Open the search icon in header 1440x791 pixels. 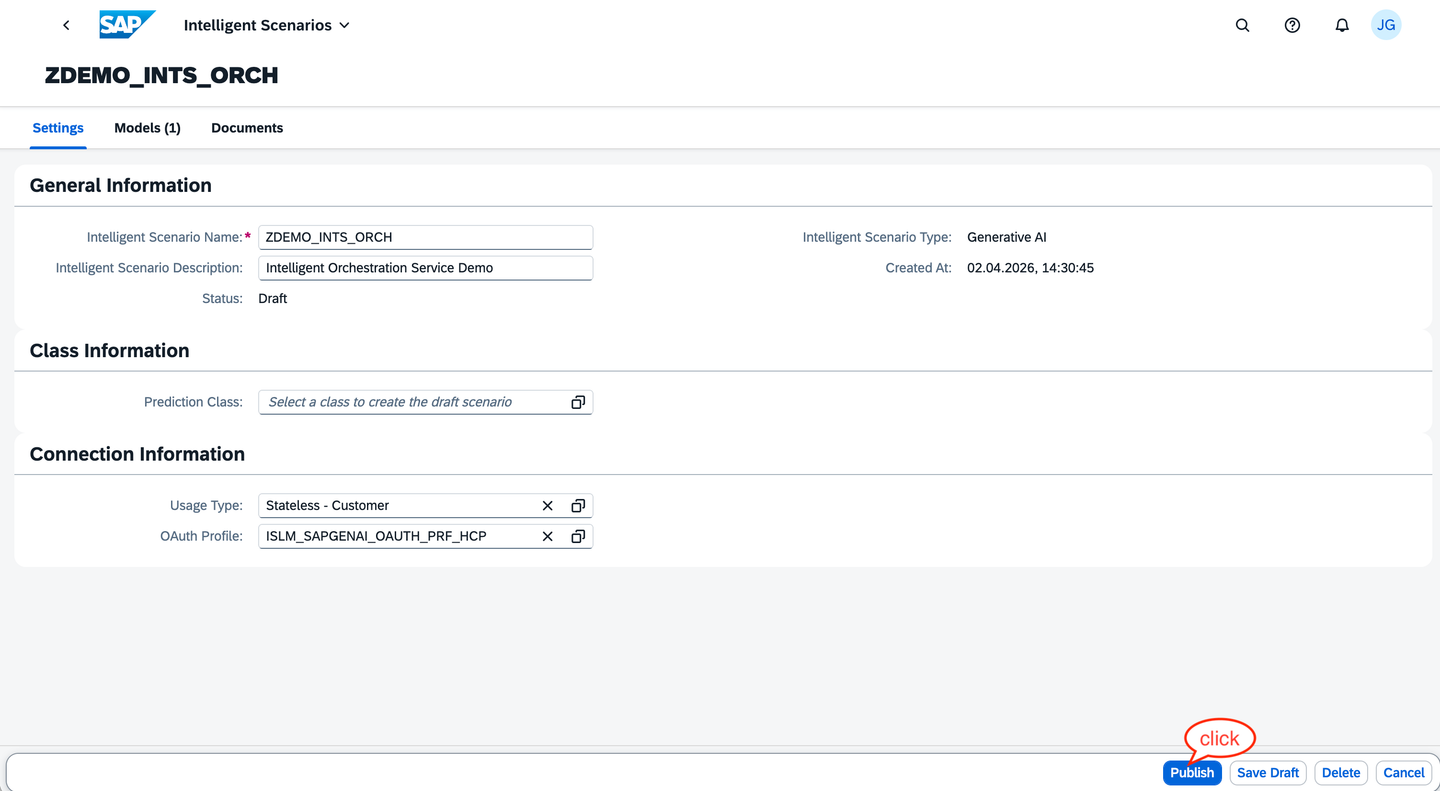pyautogui.click(x=1242, y=25)
